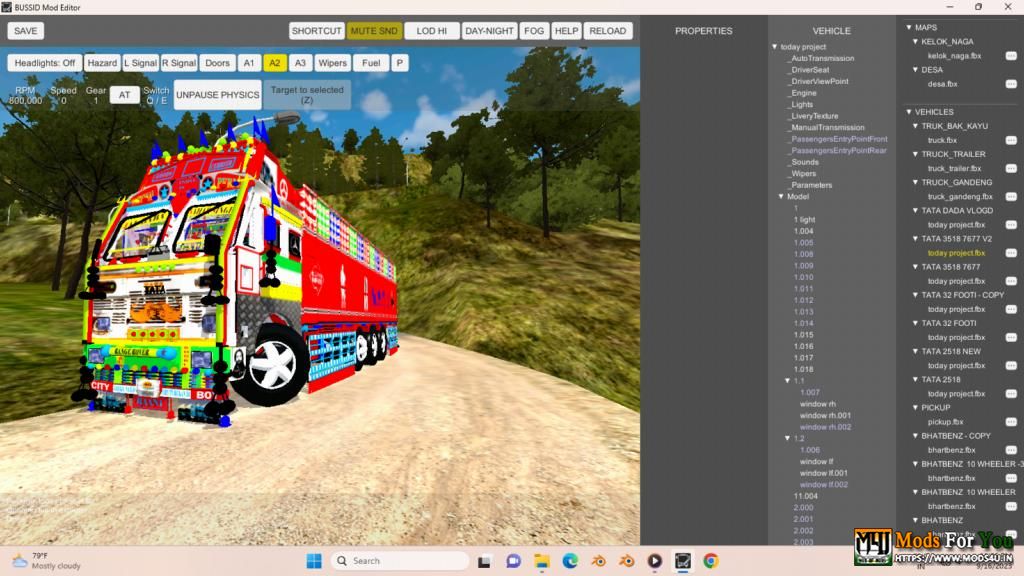Click Target to selected (Z)
The width and height of the screenshot is (1024, 576).
coord(307,95)
